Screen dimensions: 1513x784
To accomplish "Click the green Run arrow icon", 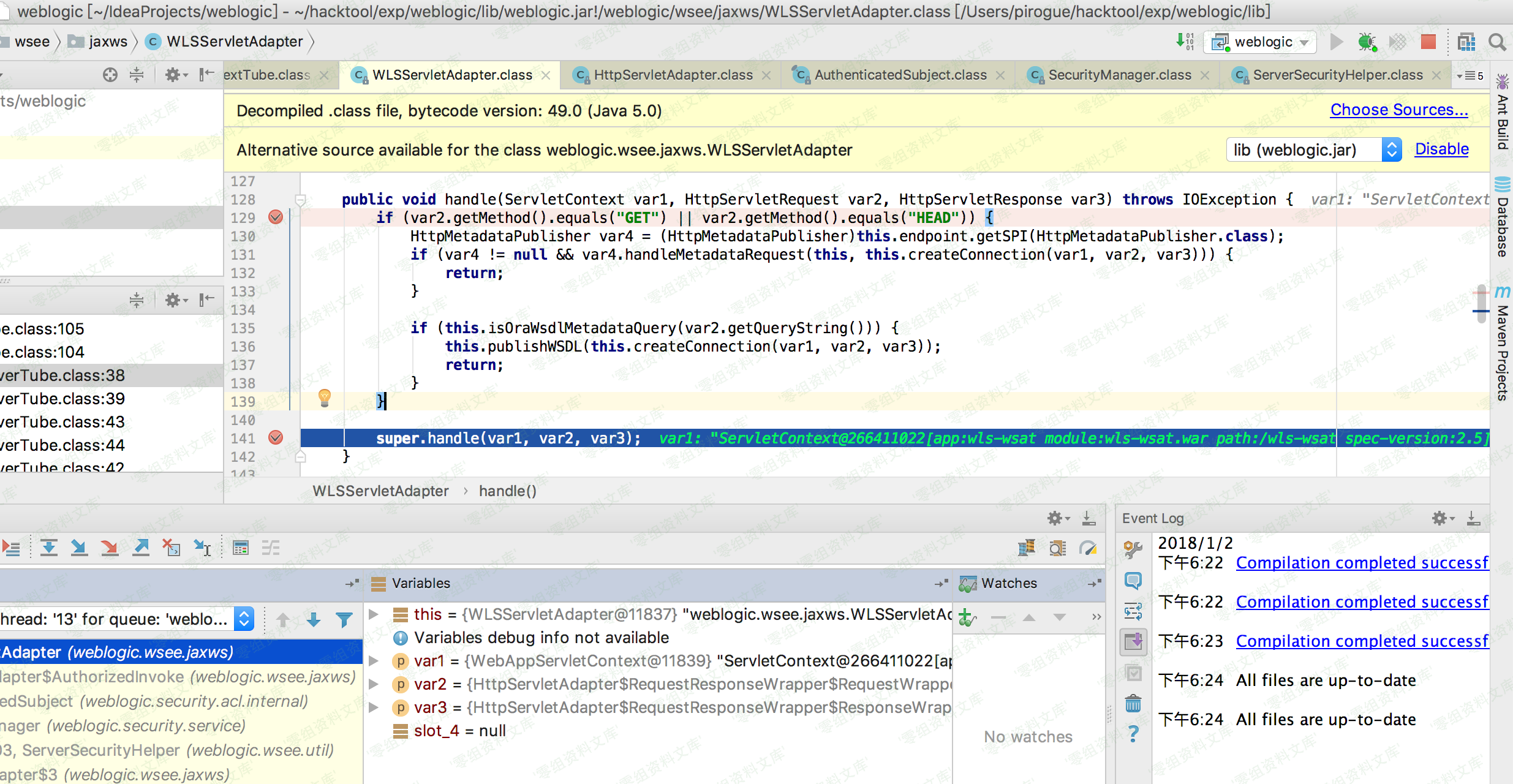I will [x=1337, y=42].
